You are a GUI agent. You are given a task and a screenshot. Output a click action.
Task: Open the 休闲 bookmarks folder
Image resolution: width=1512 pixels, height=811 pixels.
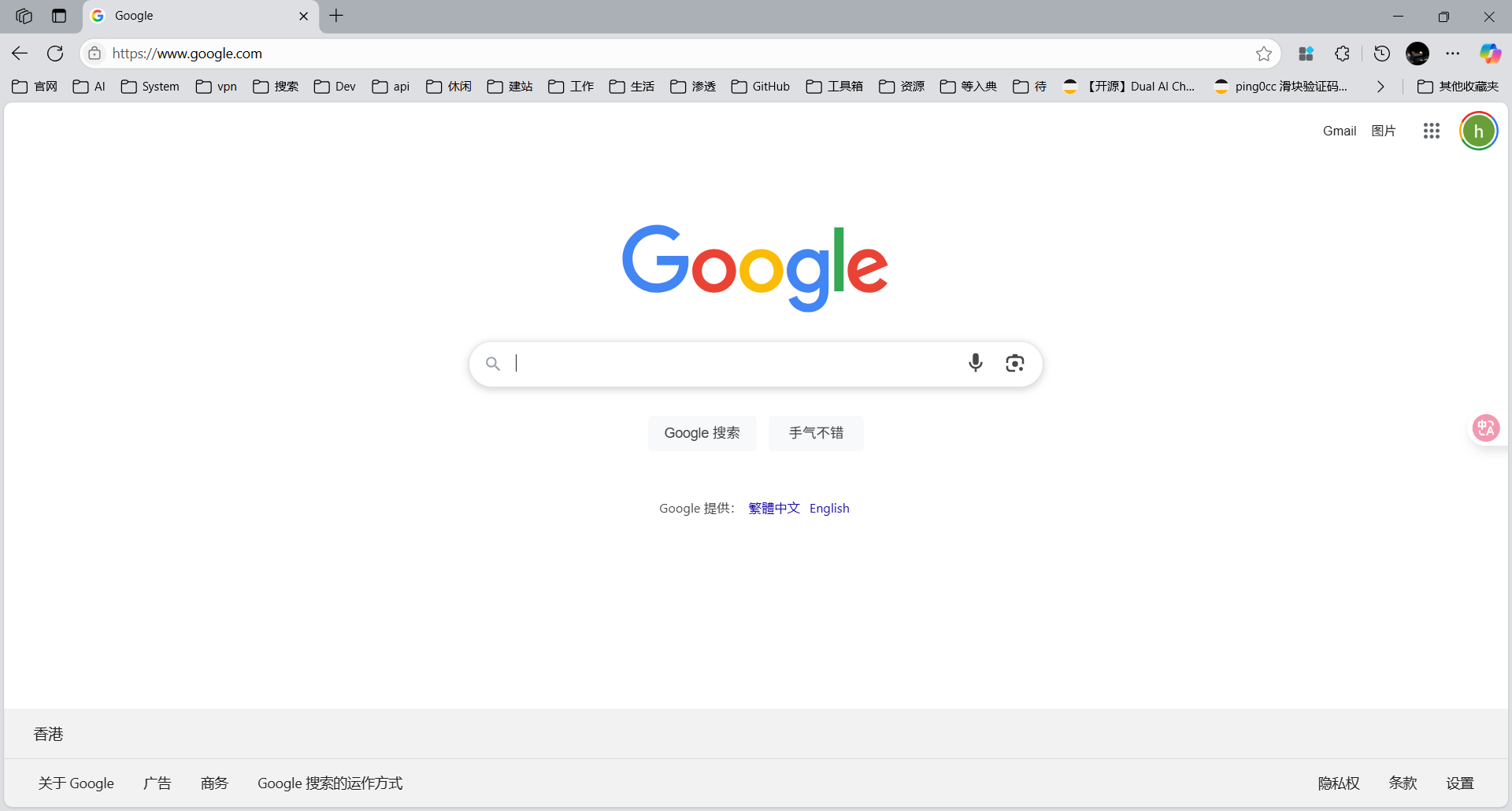click(449, 87)
